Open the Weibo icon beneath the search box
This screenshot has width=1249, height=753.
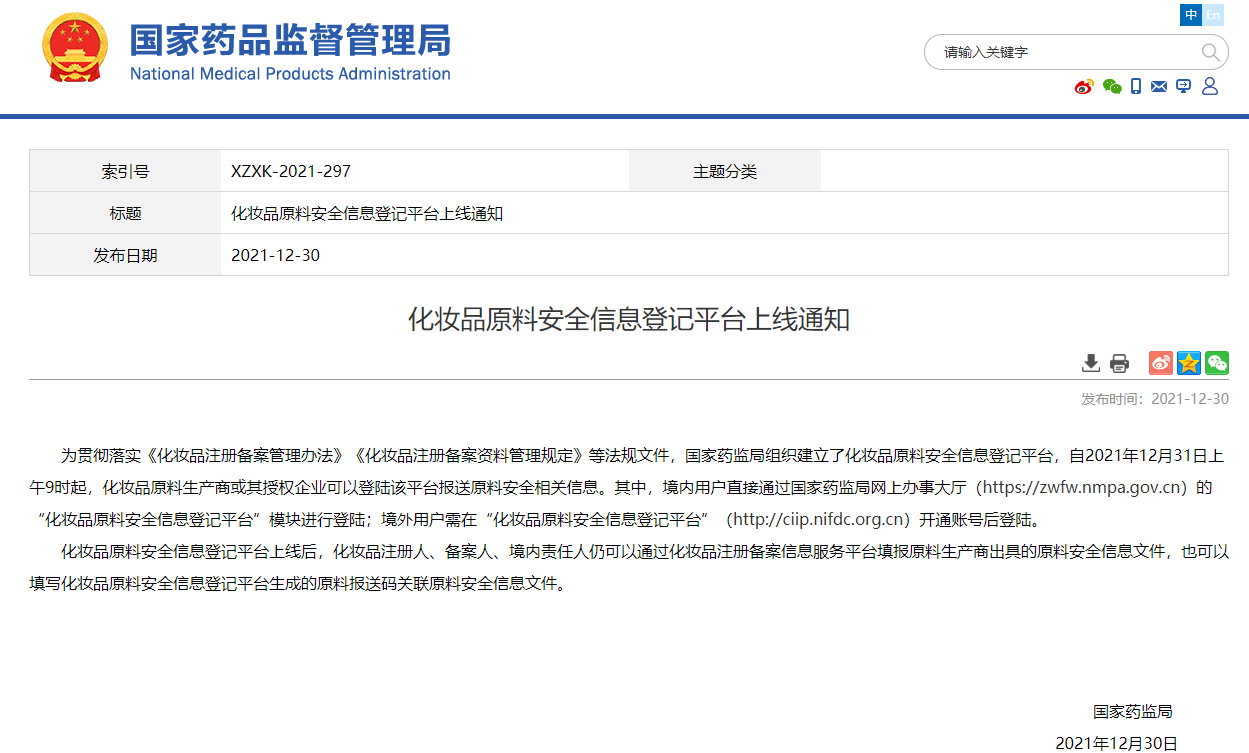pos(1084,87)
